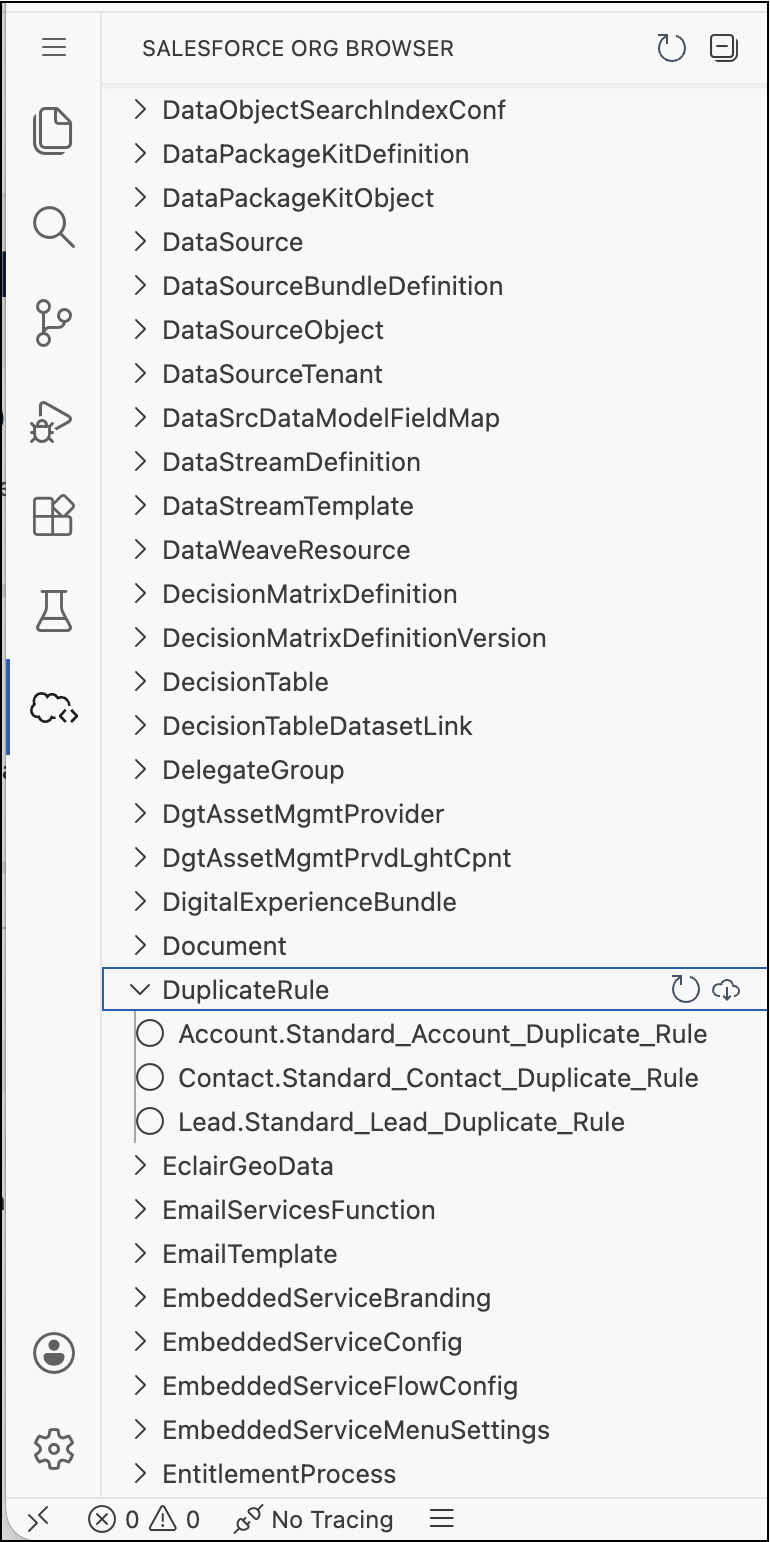Open the hamburger application menu
This screenshot has width=770, height=1542.
(54, 47)
